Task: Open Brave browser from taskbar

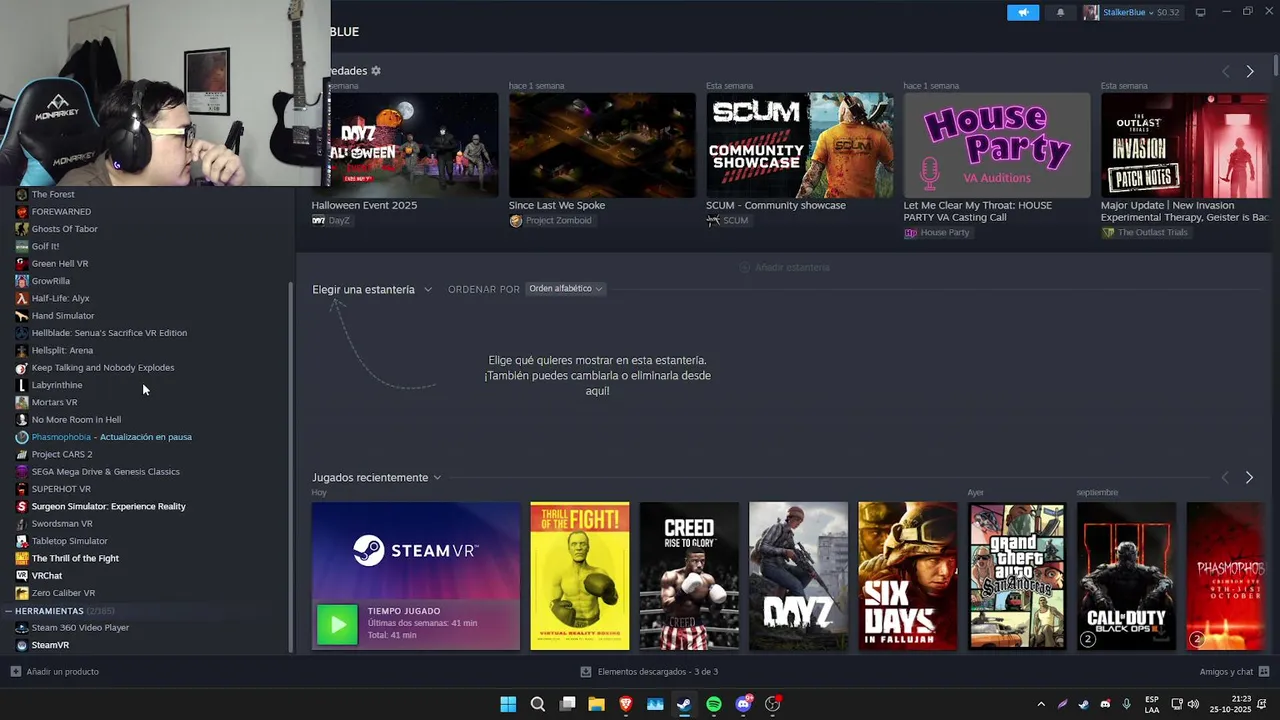Action: 626,704
